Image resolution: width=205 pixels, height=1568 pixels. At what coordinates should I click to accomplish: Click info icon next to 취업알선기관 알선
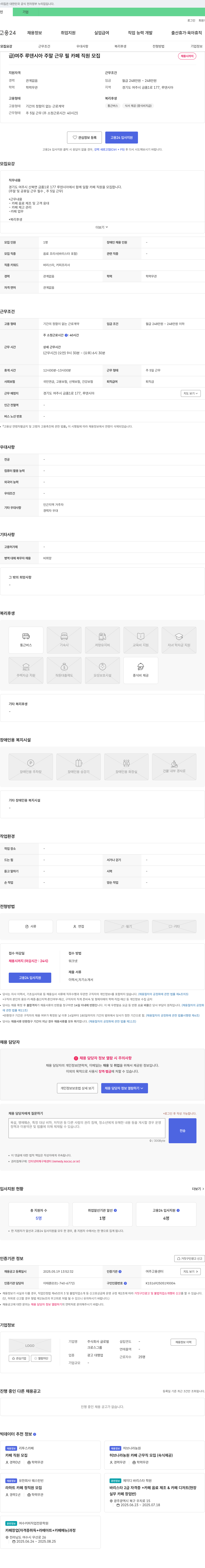[115, 1210]
